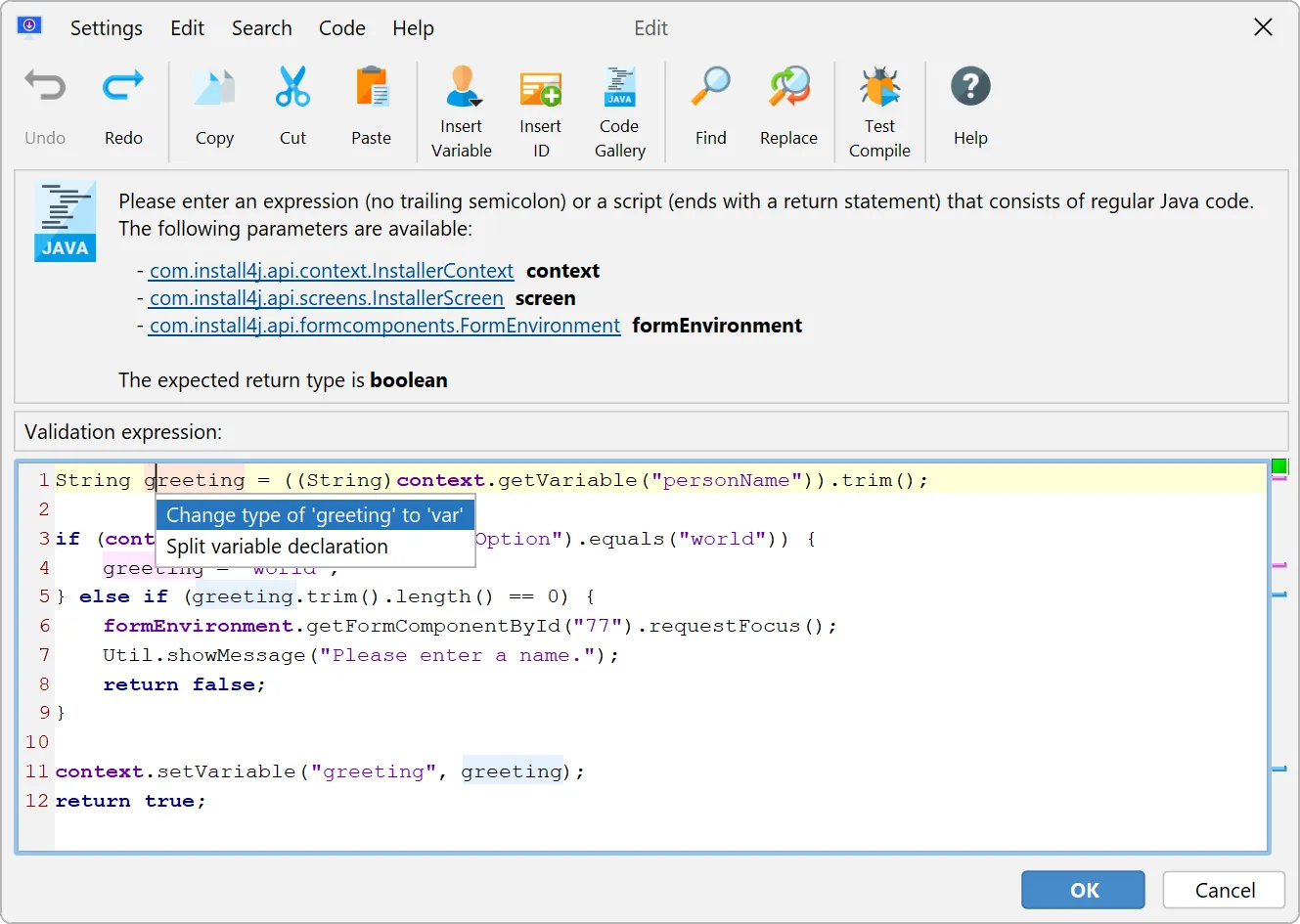Click "personName" string in line 1
1300x924 pixels.
pos(727,480)
